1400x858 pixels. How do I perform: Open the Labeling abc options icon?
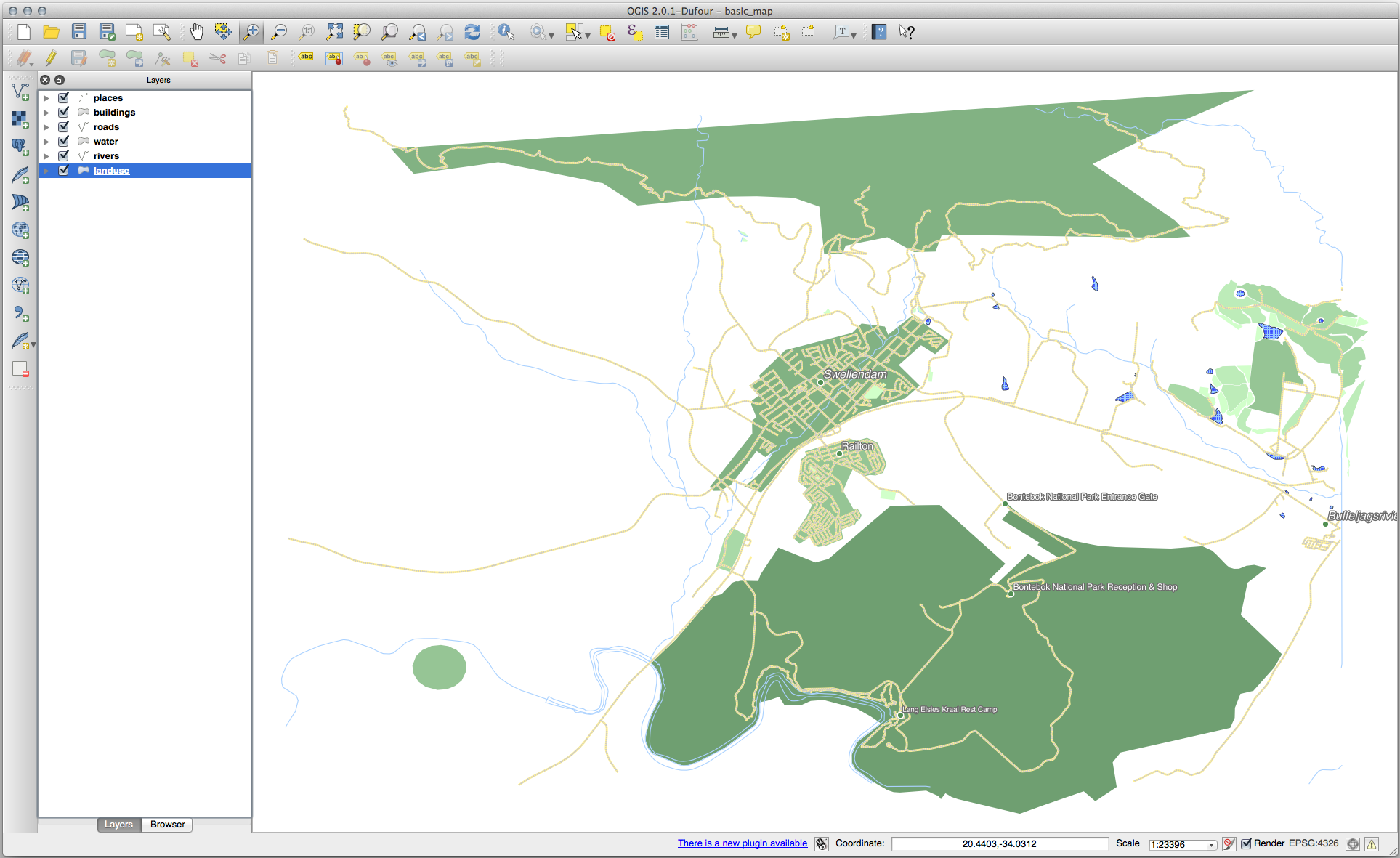click(306, 57)
